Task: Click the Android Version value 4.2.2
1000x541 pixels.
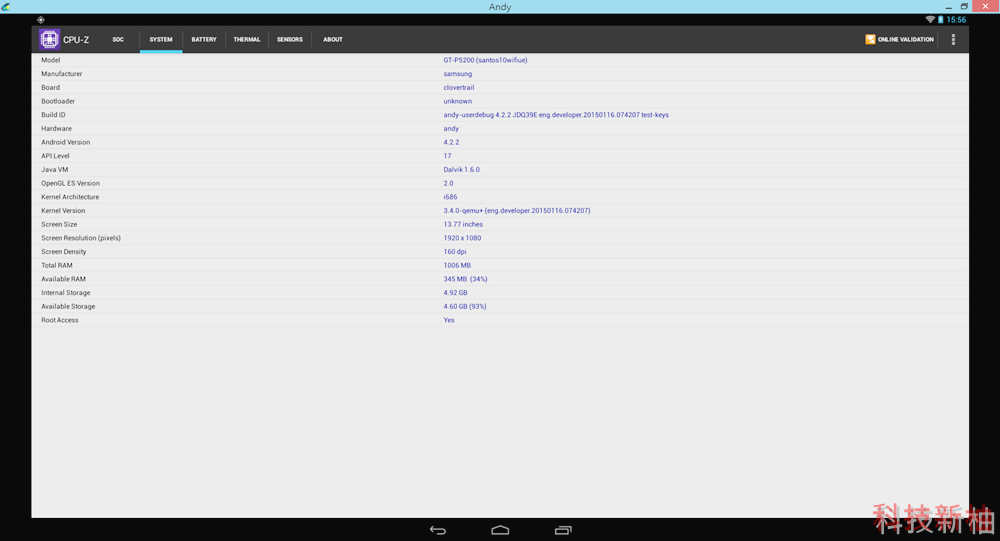Action: 451,142
